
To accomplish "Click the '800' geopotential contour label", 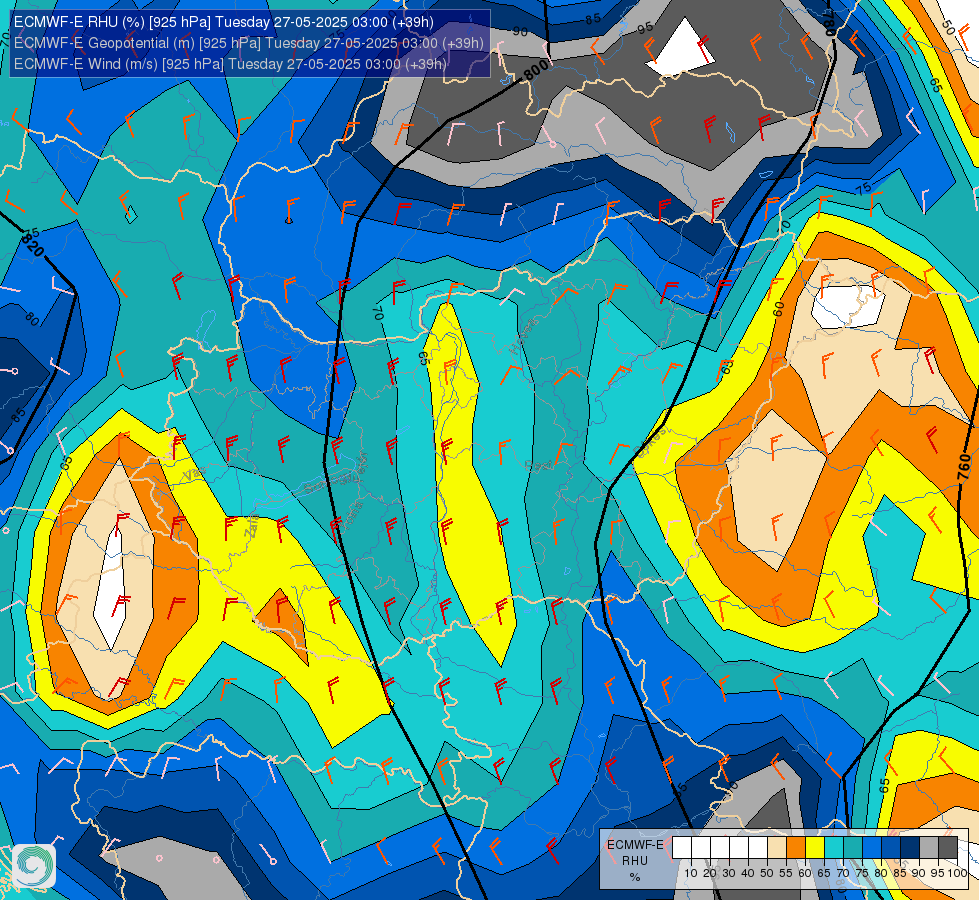I will [x=536, y=69].
